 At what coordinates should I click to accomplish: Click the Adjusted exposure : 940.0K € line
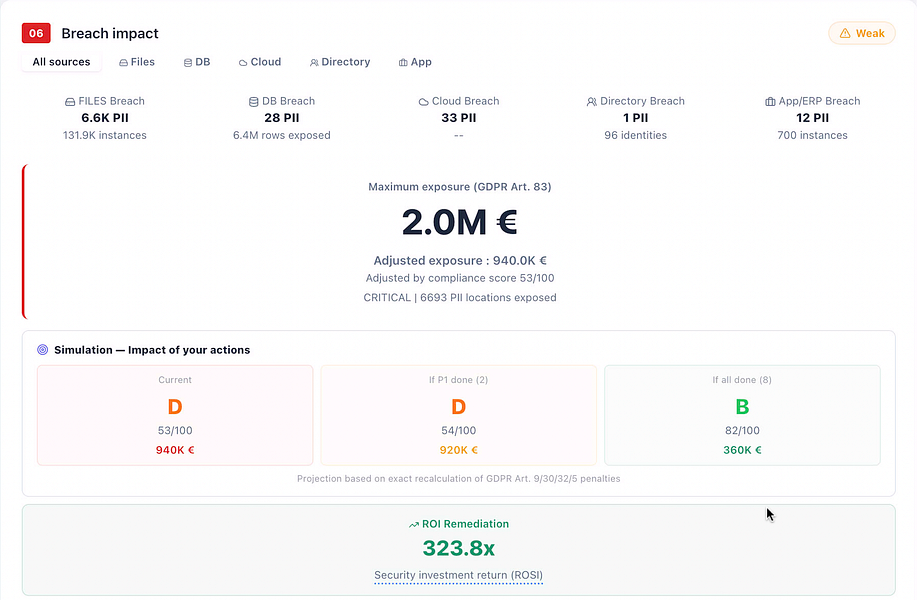(460, 260)
